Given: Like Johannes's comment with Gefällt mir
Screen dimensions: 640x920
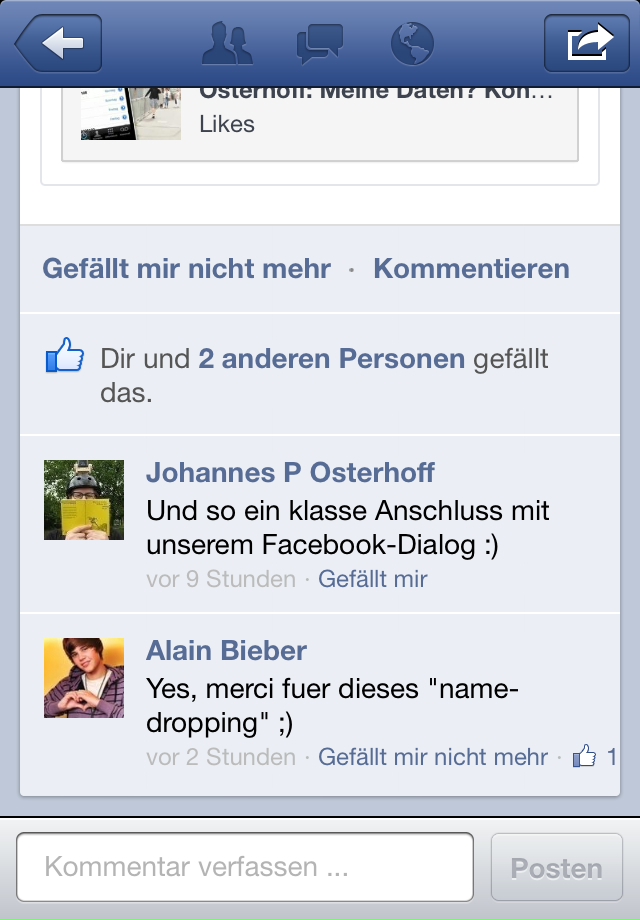Looking at the screenshot, I should [x=373, y=579].
